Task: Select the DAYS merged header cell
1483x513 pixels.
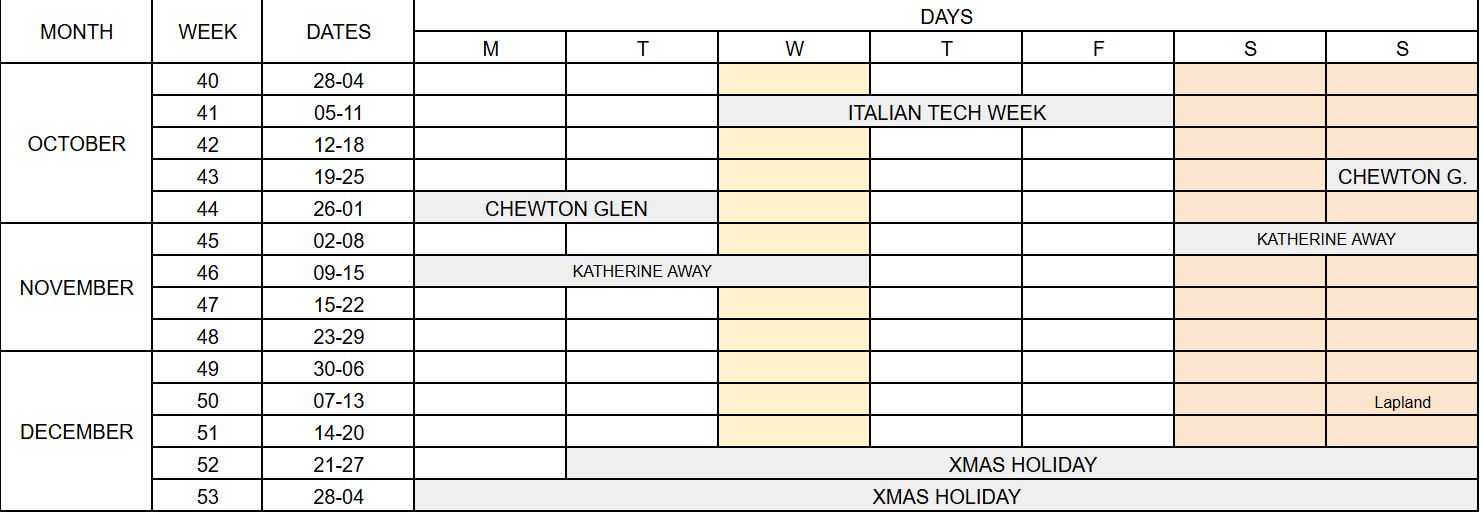Action: (946, 16)
